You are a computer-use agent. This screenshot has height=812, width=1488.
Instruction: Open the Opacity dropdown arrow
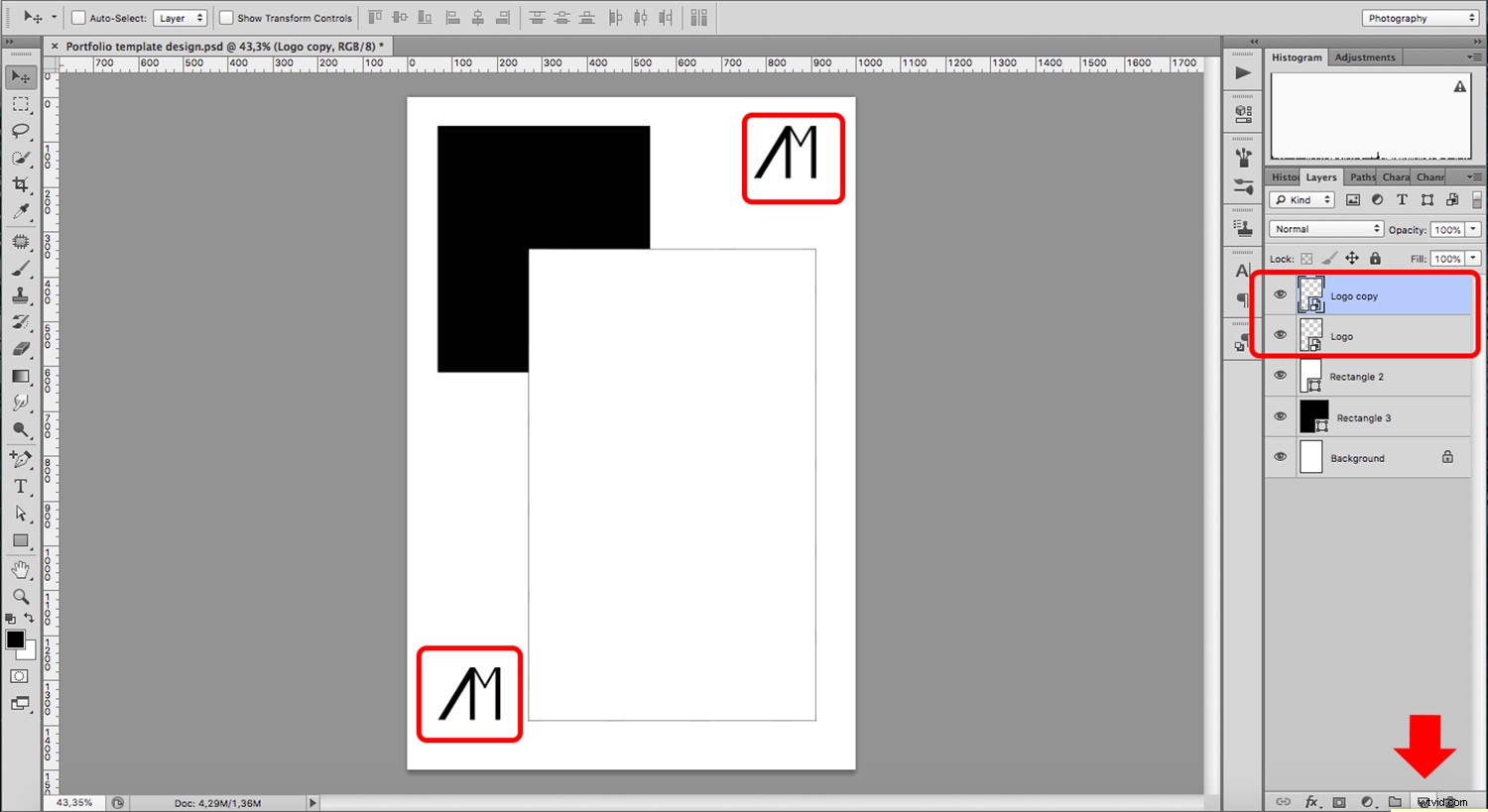1471,229
